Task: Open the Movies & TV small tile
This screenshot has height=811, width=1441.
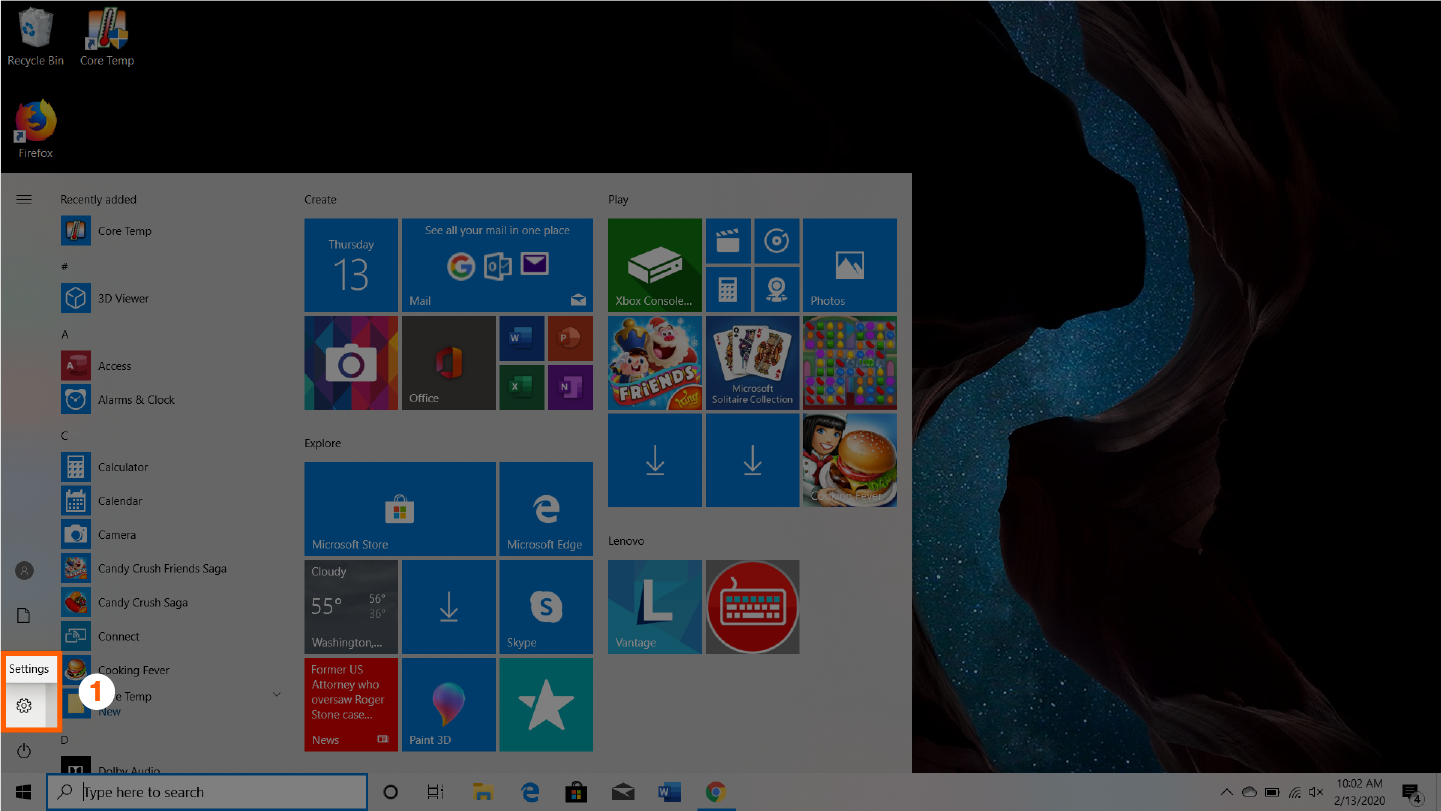Action: point(728,241)
